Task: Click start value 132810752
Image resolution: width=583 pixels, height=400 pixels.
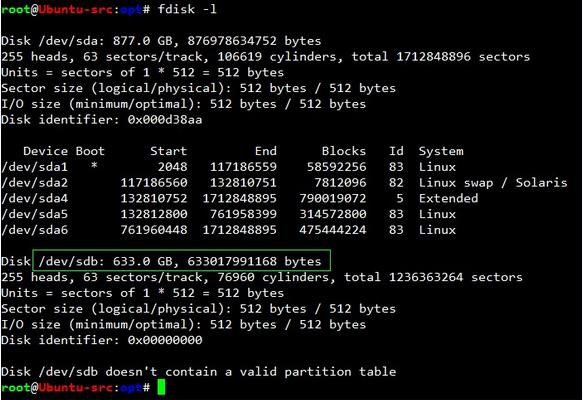Action: (154, 198)
